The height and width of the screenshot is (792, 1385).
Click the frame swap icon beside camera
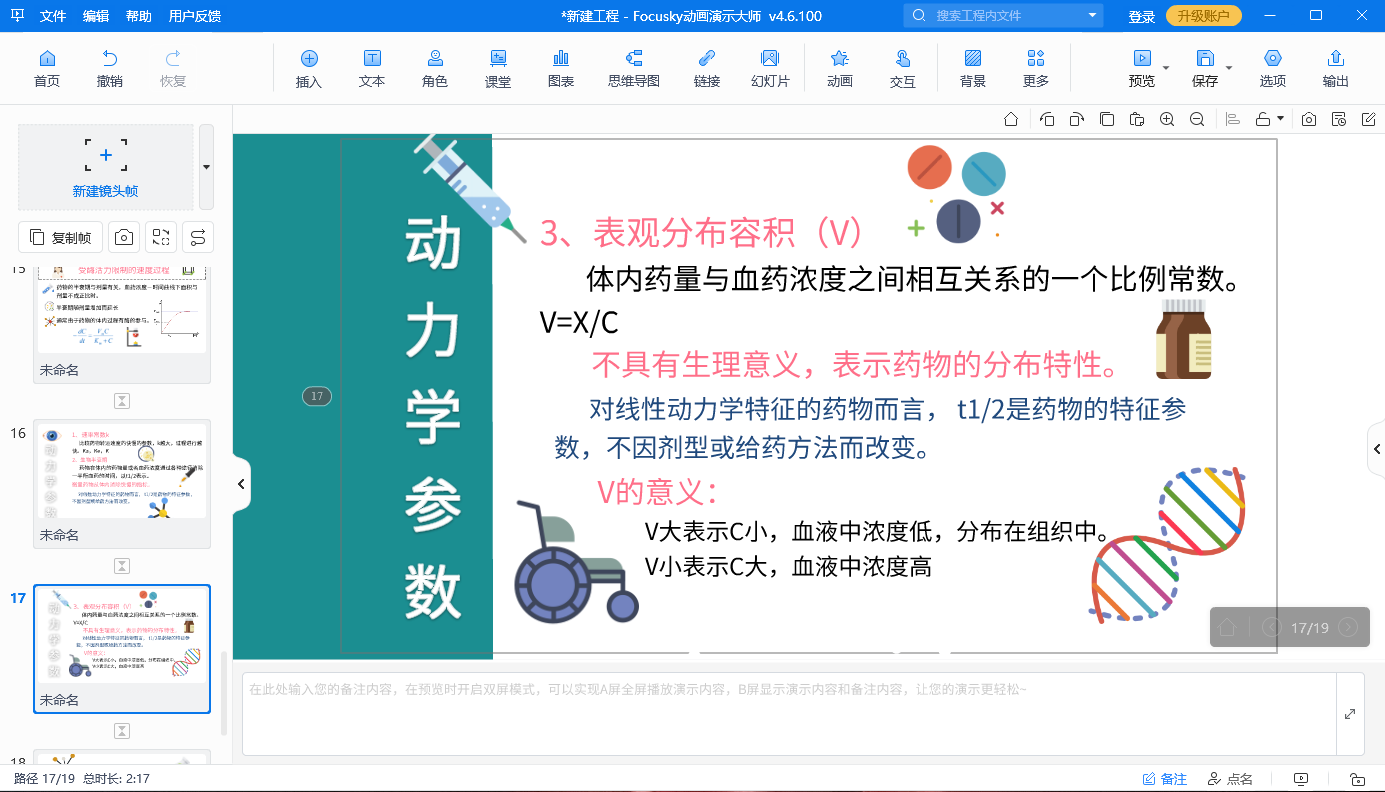(161, 237)
